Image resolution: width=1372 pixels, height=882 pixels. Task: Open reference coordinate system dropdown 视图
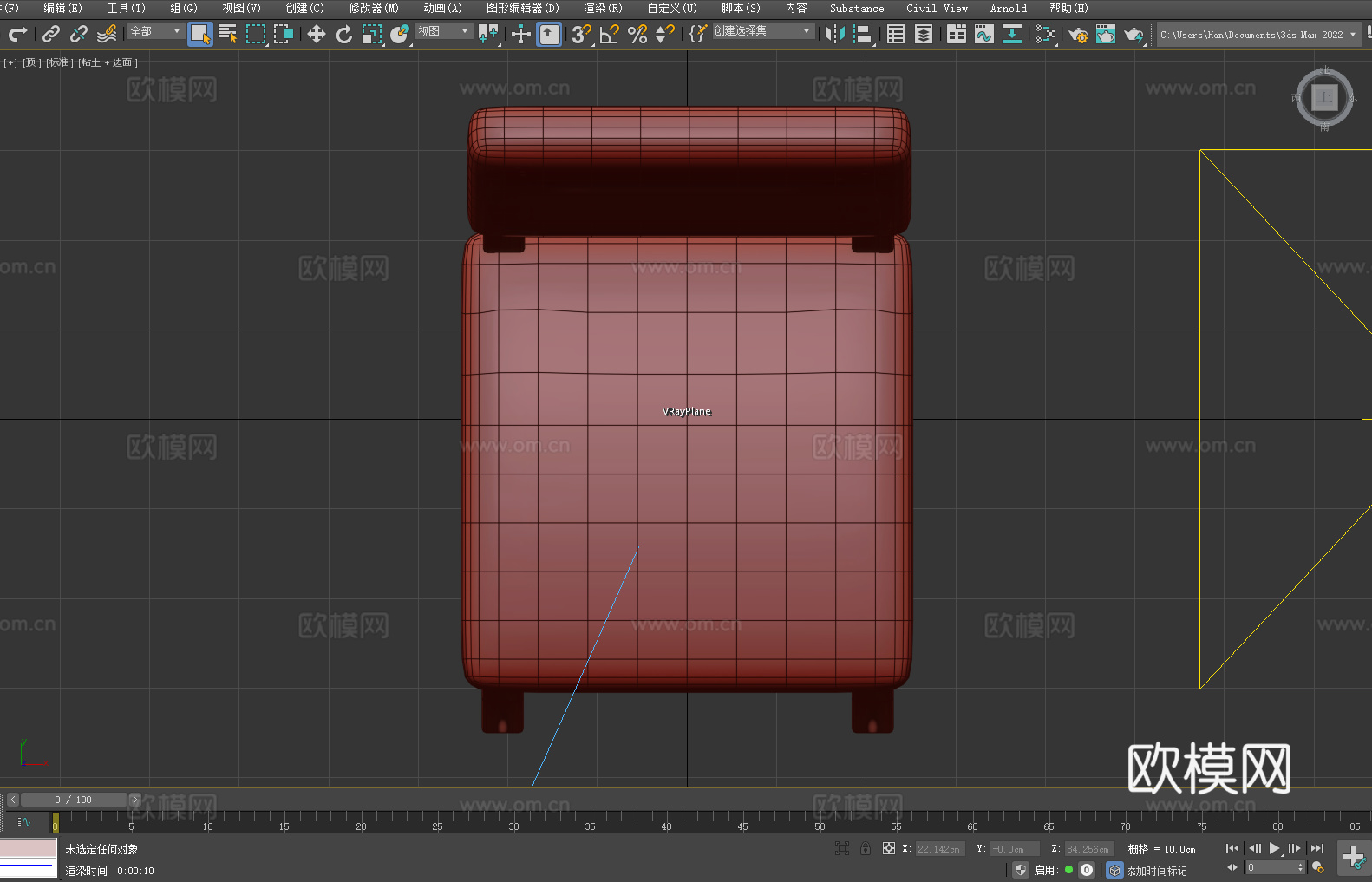click(443, 31)
